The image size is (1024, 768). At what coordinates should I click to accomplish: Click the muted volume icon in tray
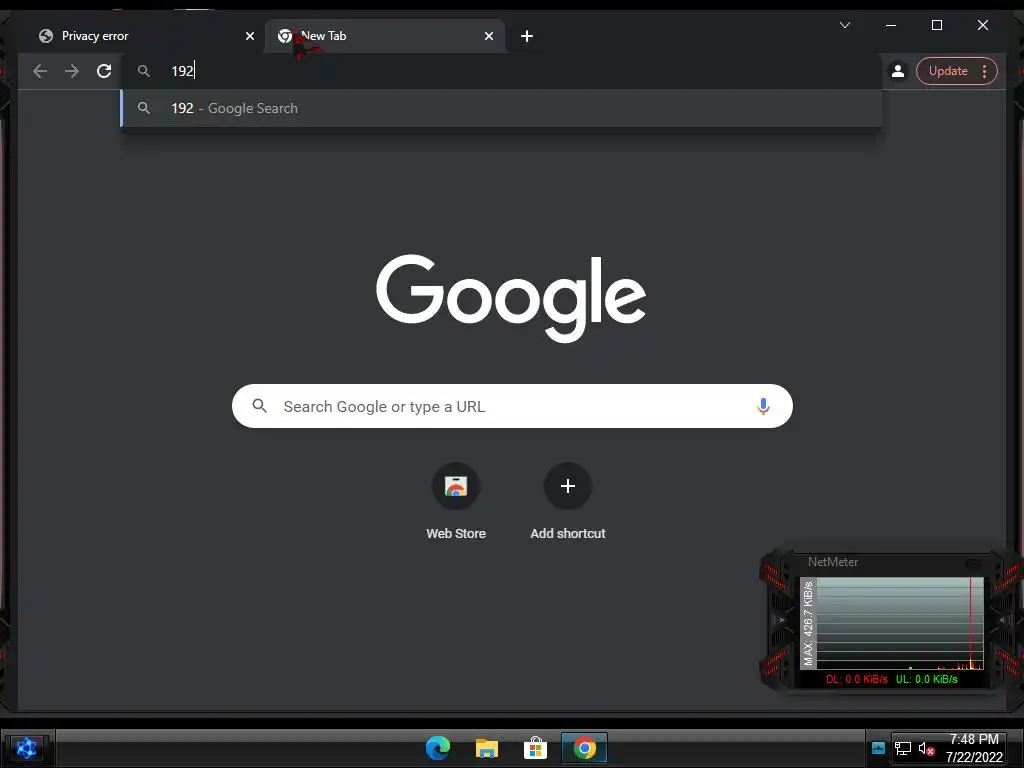tap(926, 748)
